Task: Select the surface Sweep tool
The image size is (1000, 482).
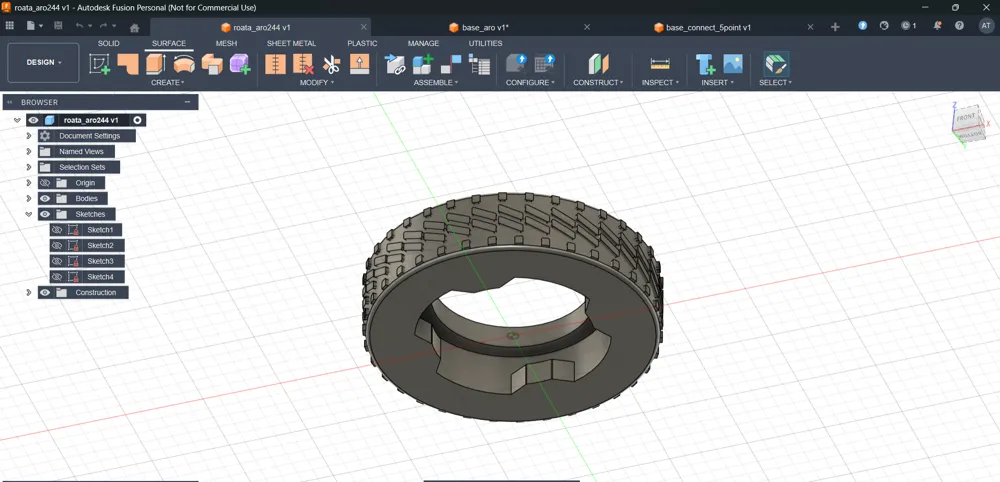Action: pos(212,64)
